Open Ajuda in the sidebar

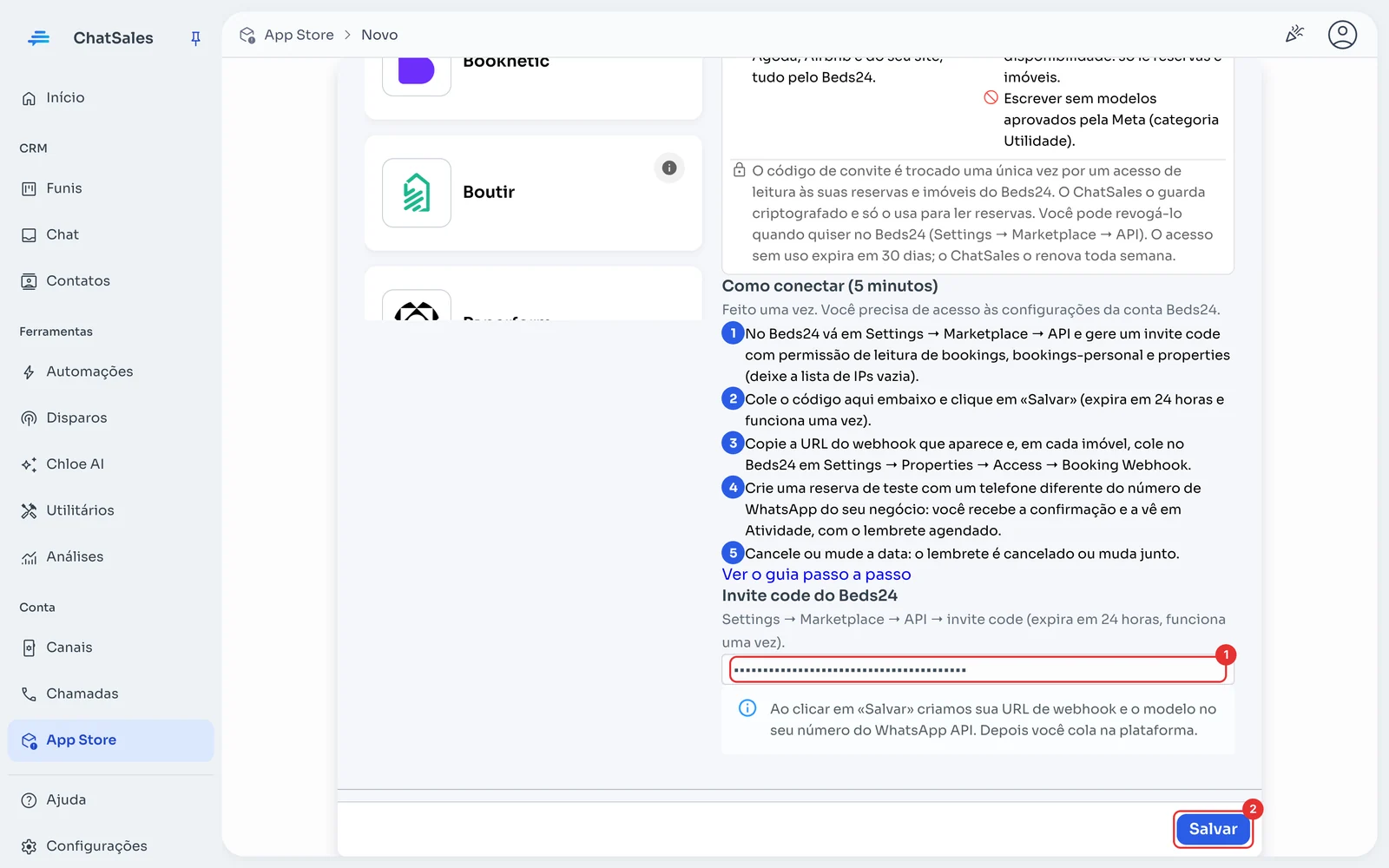(x=110, y=799)
